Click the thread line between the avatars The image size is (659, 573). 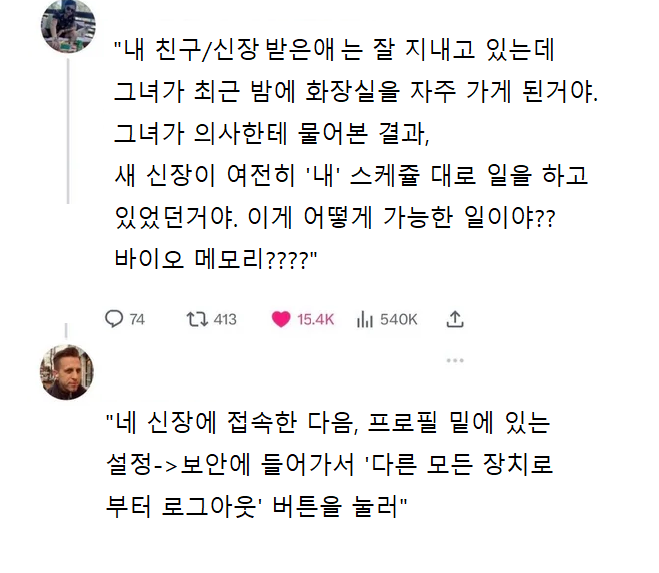click(68, 180)
